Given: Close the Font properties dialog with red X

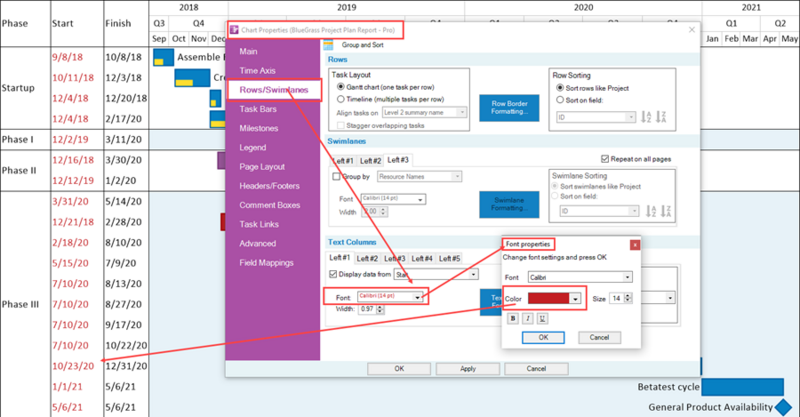Looking at the screenshot, I should 635,245.
